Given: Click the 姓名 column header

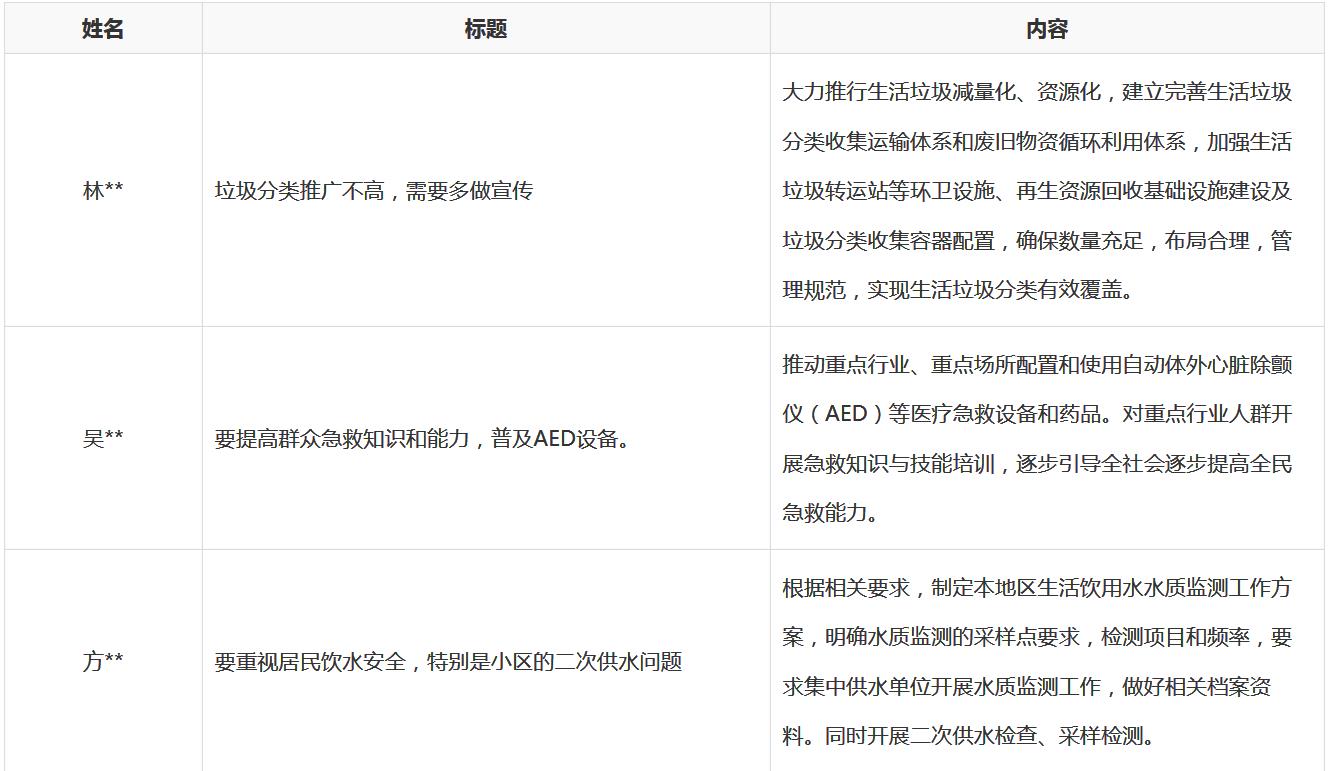Looking at the screenshot, I should click(x=103, y=30).
